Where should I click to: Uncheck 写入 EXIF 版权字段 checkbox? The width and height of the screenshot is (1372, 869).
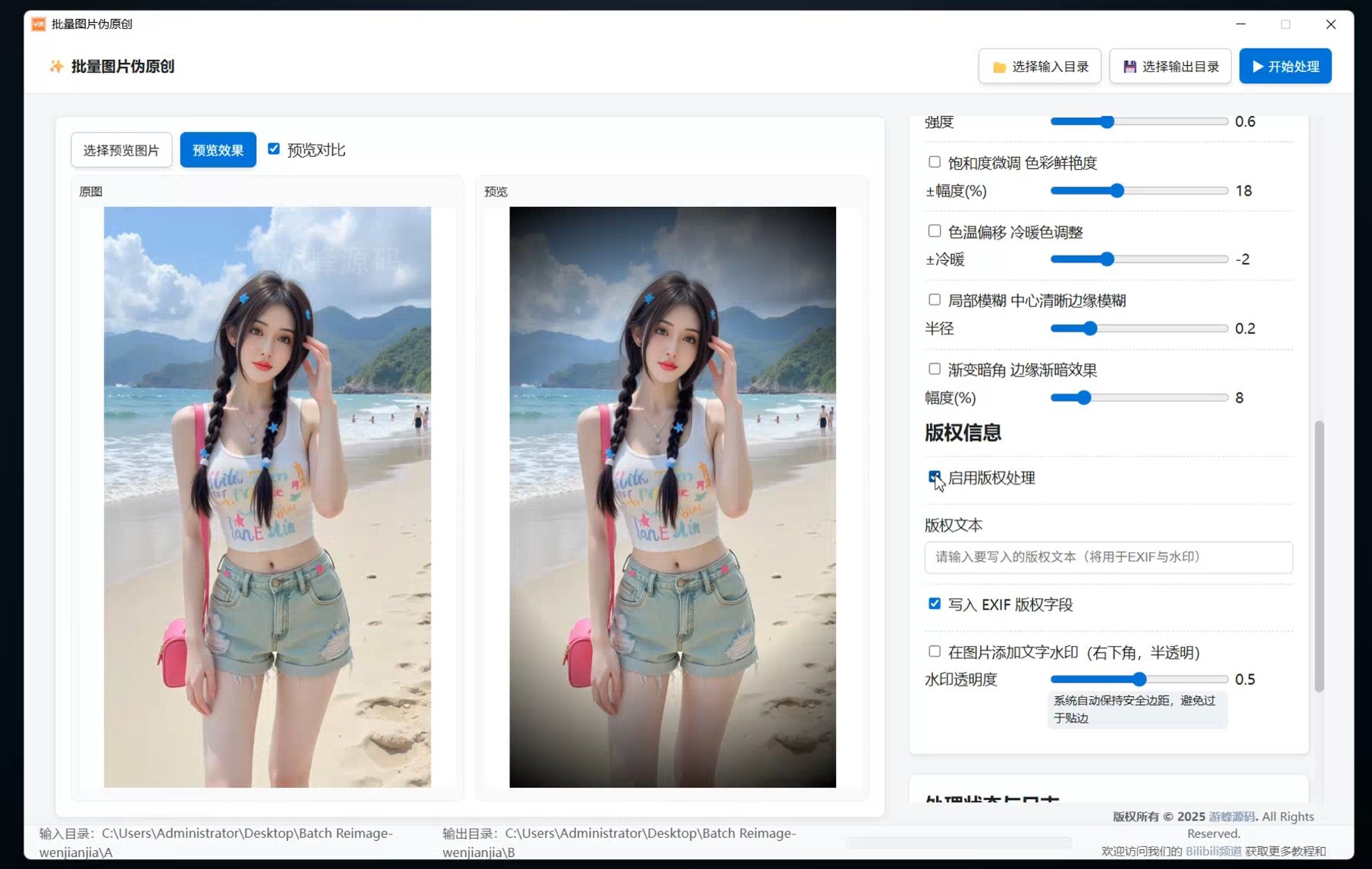point(935,604)
